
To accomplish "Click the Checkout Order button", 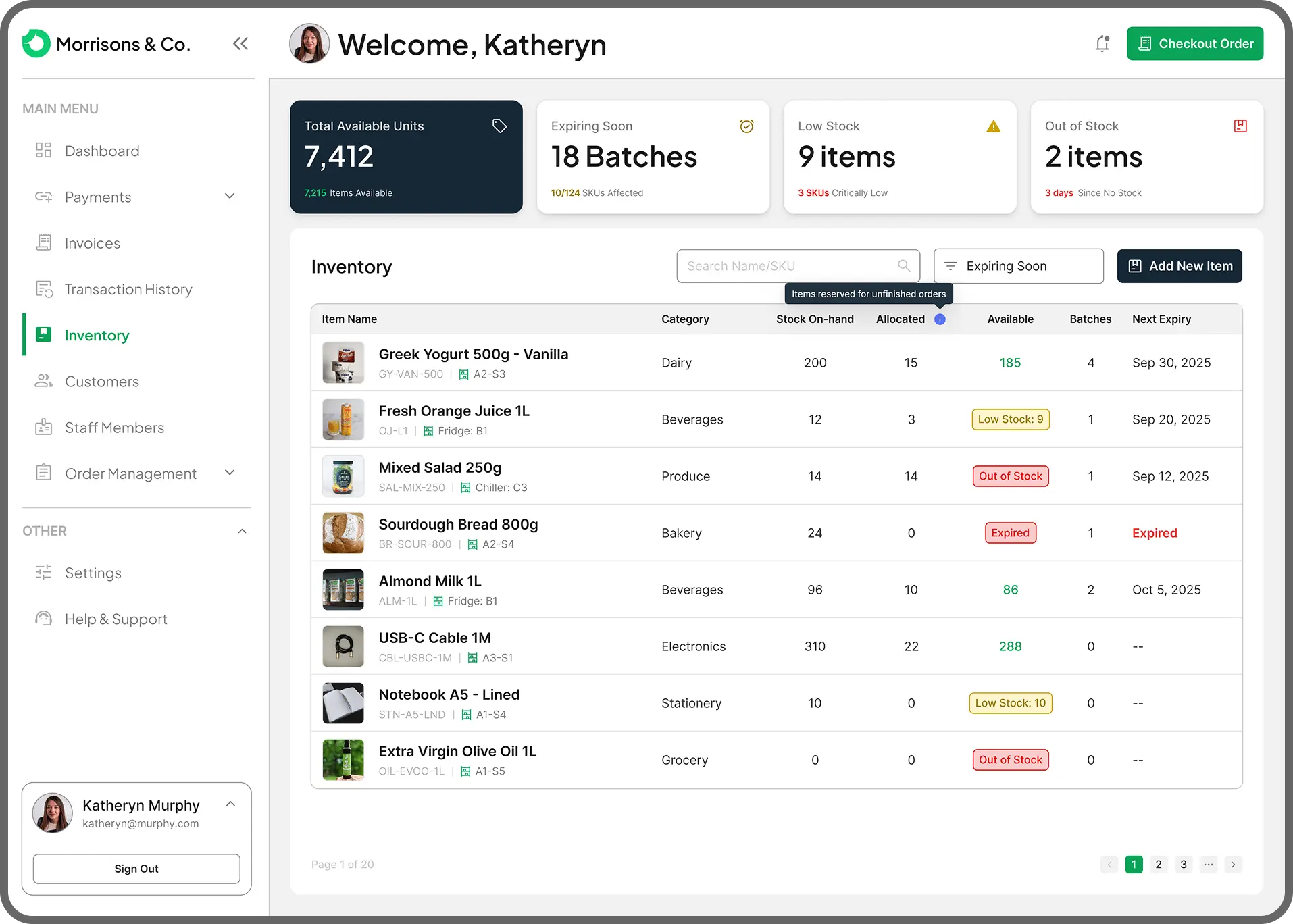I will coord(1194,43).
